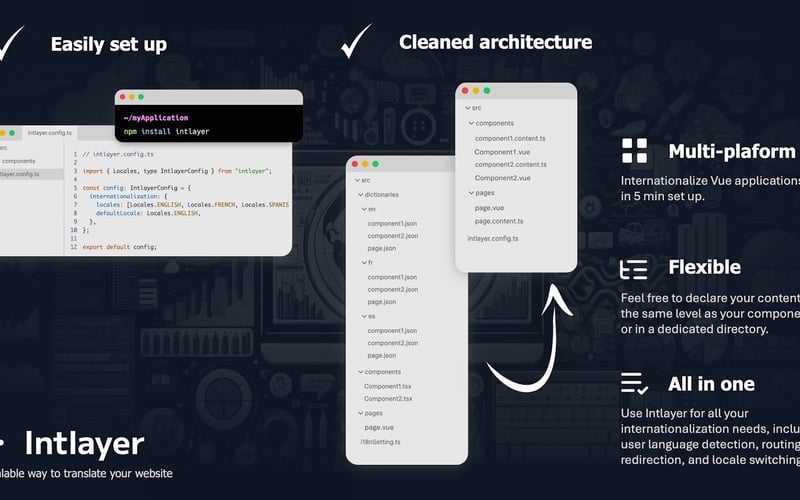Click the ~/myApplication terminal path

tap(156, 118)
